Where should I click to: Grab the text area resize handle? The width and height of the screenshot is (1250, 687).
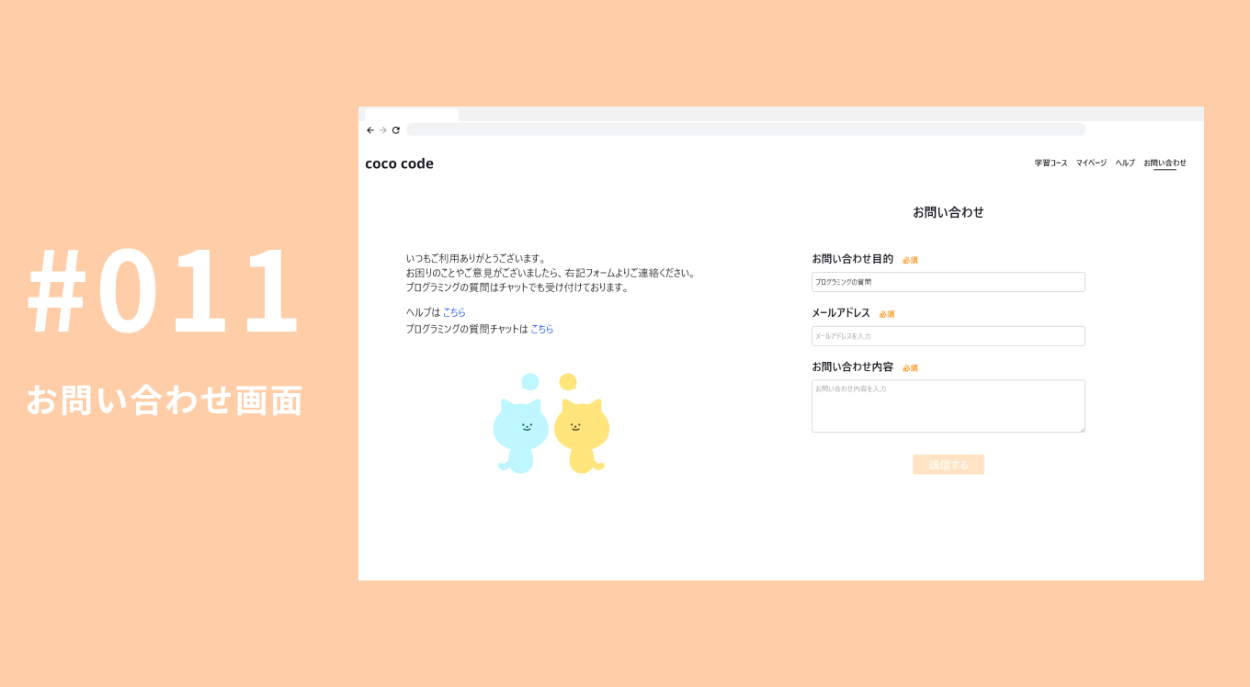tap(1081, 429)
